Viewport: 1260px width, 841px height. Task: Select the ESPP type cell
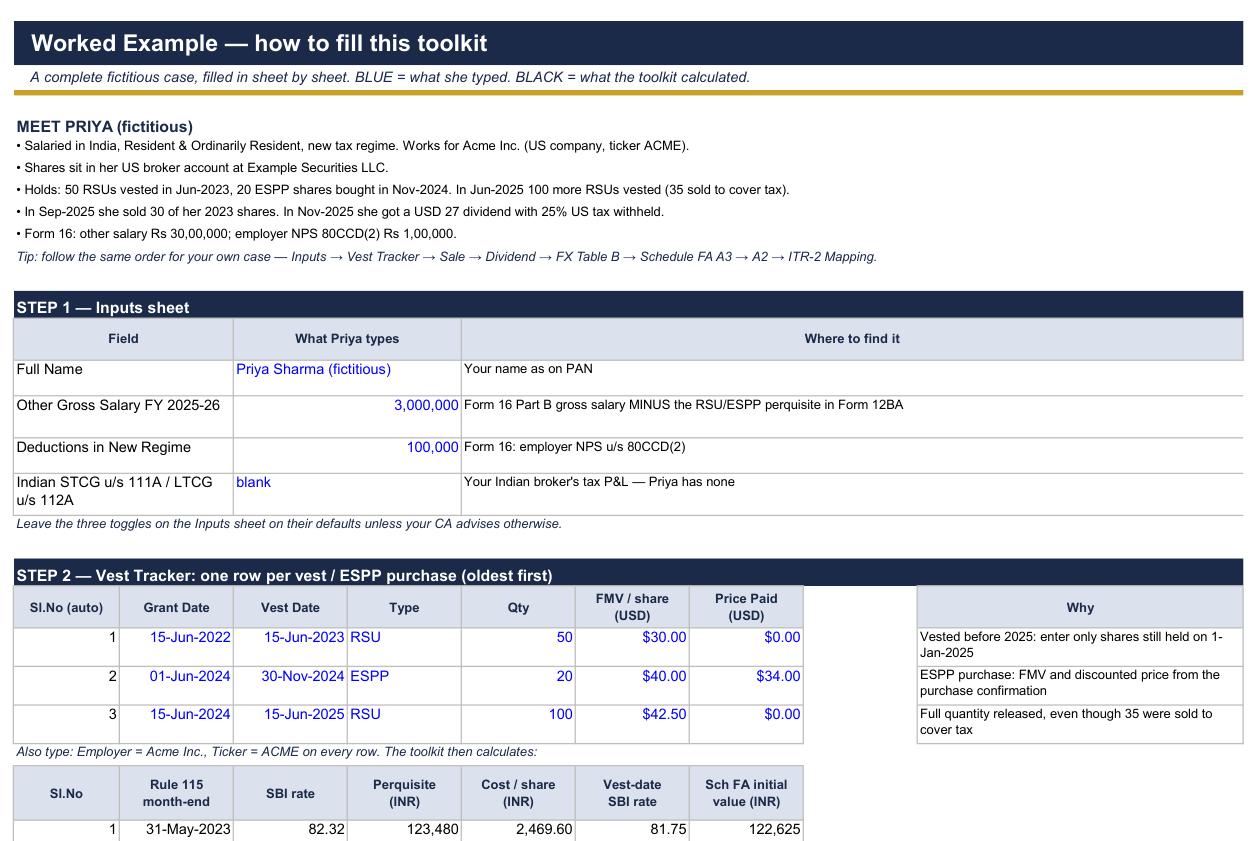pyautogui.click(x=404, y=686)
